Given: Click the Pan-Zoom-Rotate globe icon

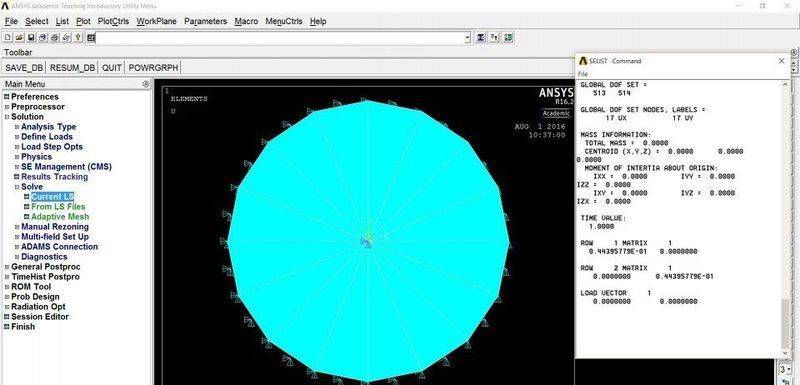Looking at the screenshot, I should pyautogui.click(x=43, y=38).
